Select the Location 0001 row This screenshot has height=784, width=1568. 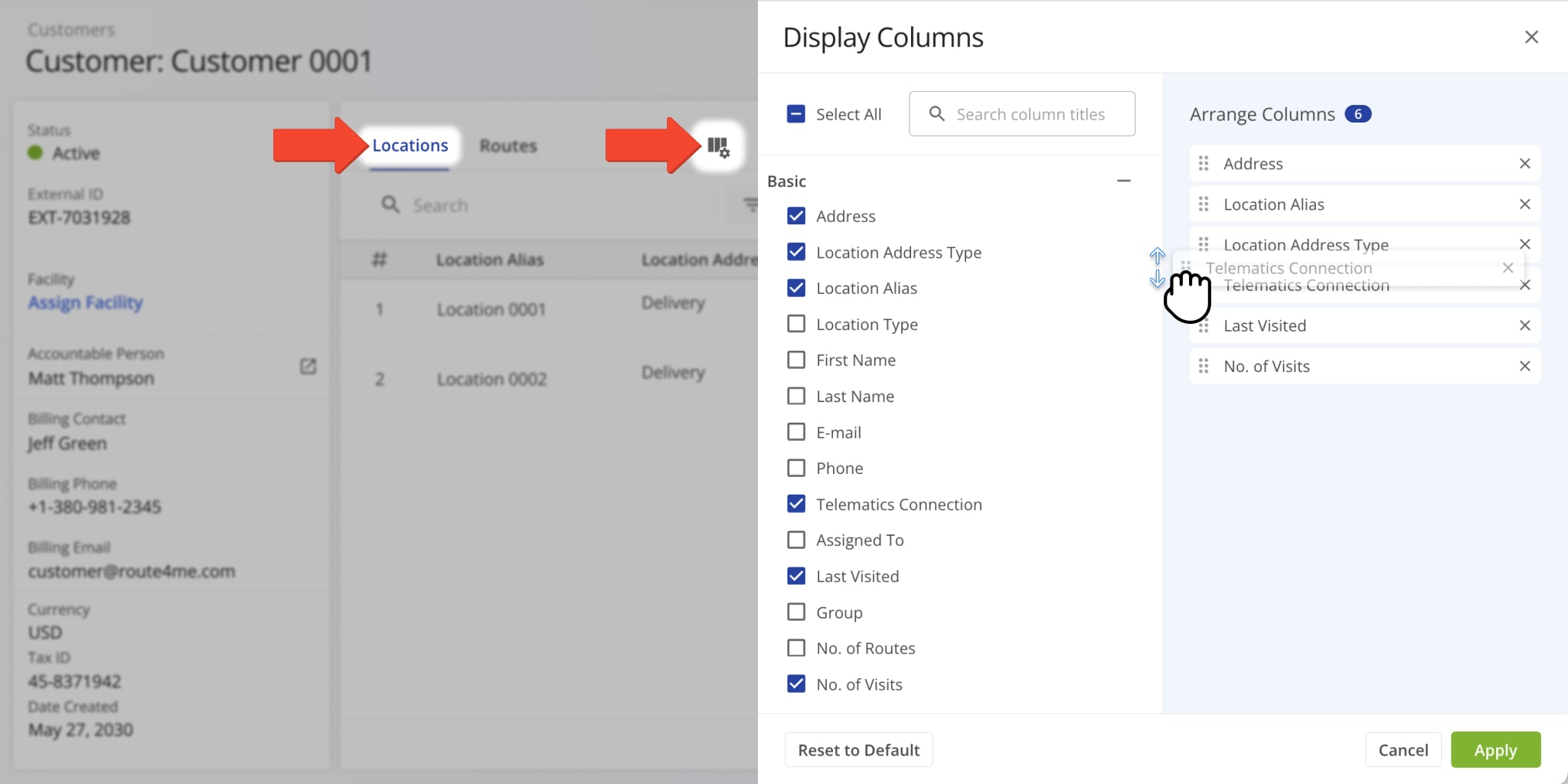[549, 309]
